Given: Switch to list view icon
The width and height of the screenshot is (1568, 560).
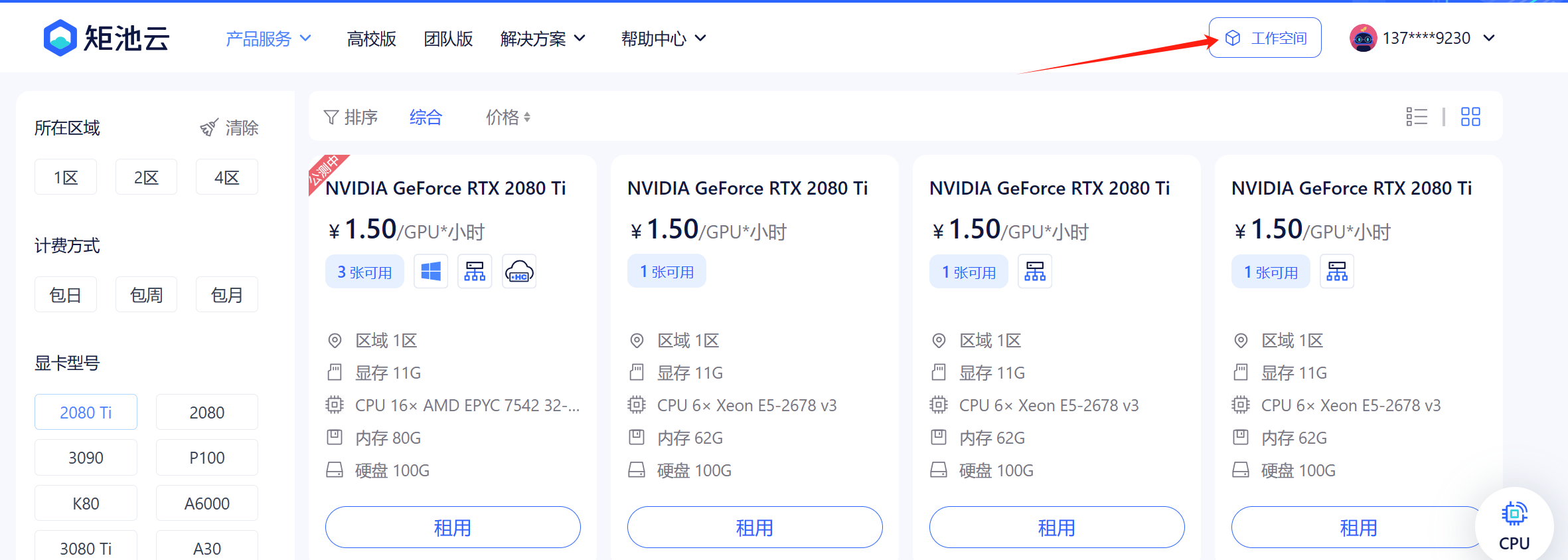Looking at the screenshot, I should 1416,117.
